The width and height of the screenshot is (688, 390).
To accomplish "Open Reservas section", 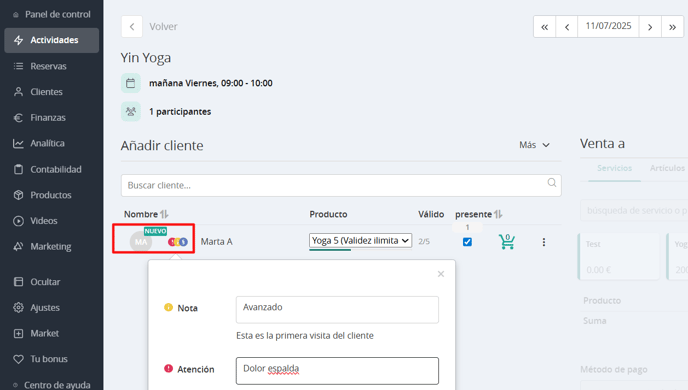I will pos(48,66).
